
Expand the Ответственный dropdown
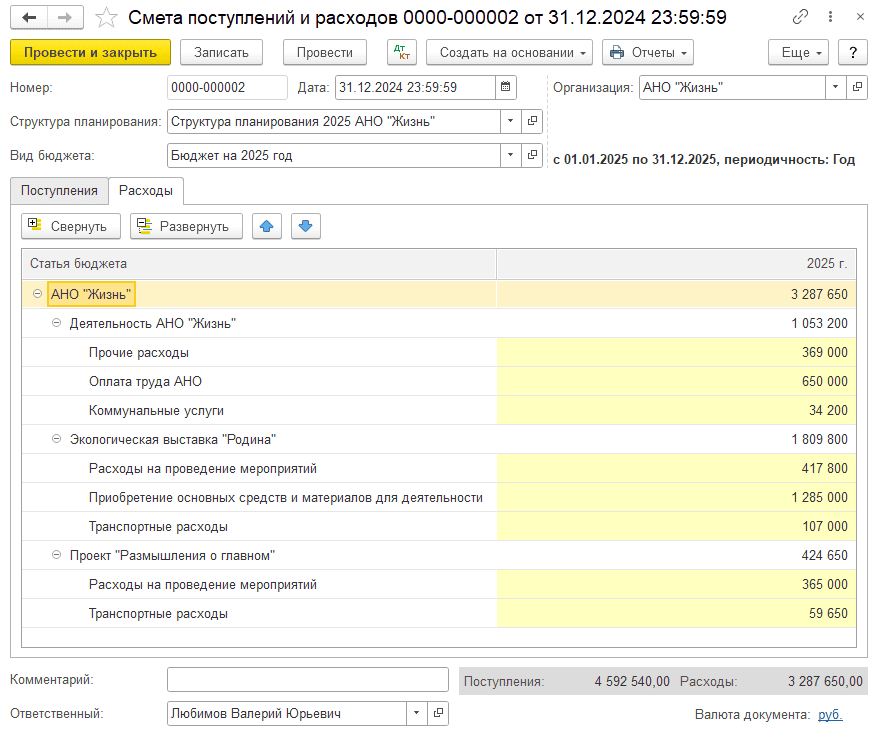pos(416,714)
